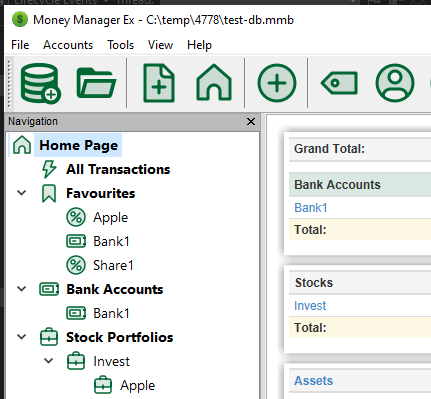
Task: Open the tag manager toolbar icon
Action: tap(339, 83)
